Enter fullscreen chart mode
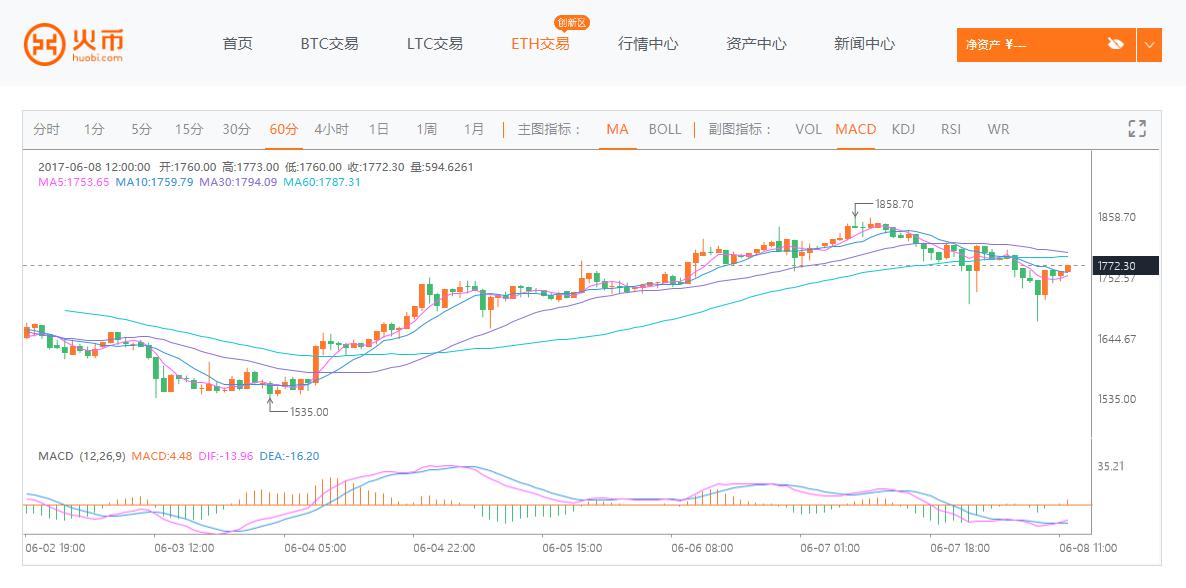The height and width of the screenshot is (588, 1186). coord(1137,128)
